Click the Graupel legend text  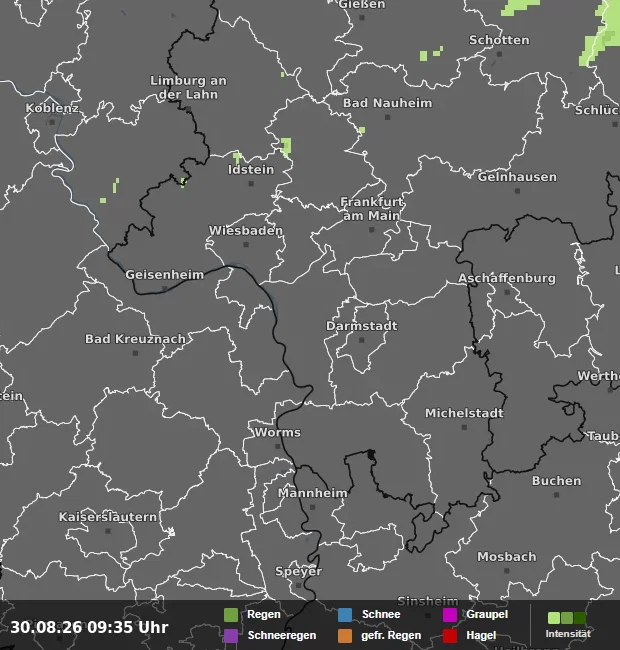487,614
